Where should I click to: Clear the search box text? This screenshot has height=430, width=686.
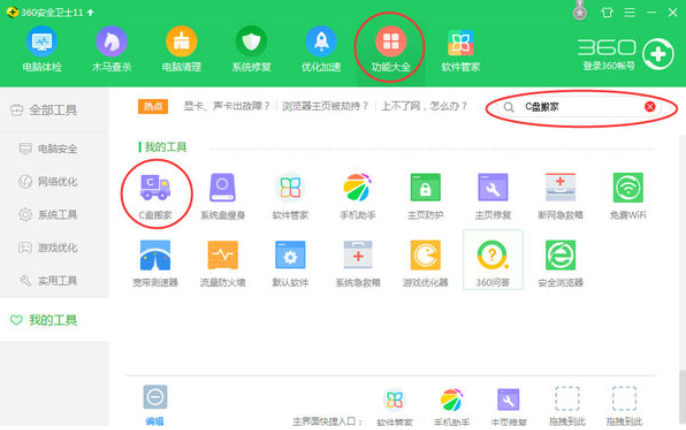(x=650, y=106)
